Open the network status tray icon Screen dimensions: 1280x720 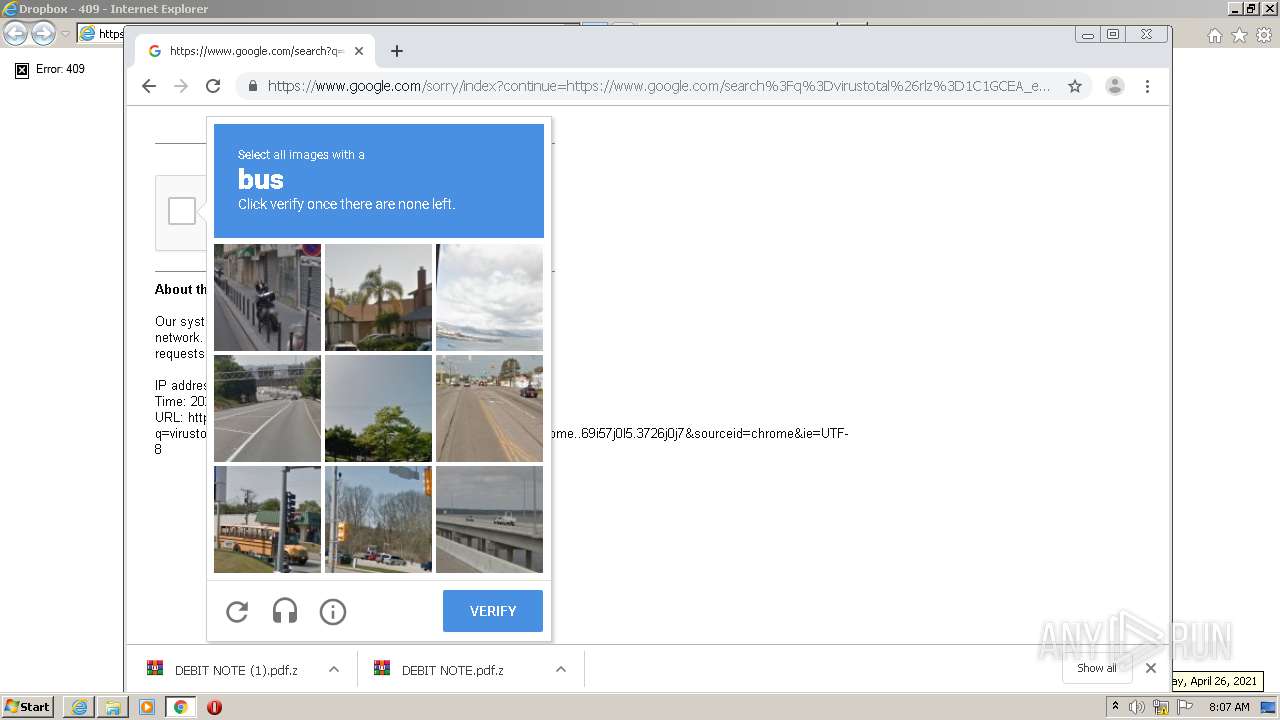point(1161,707)
